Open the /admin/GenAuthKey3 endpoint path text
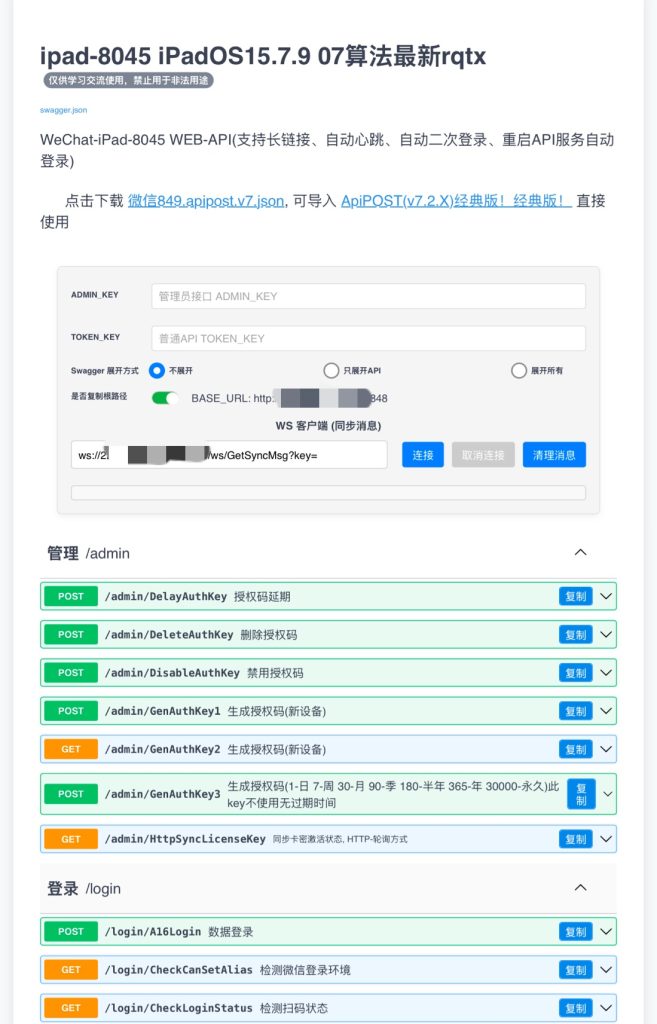 click(163, 794)
